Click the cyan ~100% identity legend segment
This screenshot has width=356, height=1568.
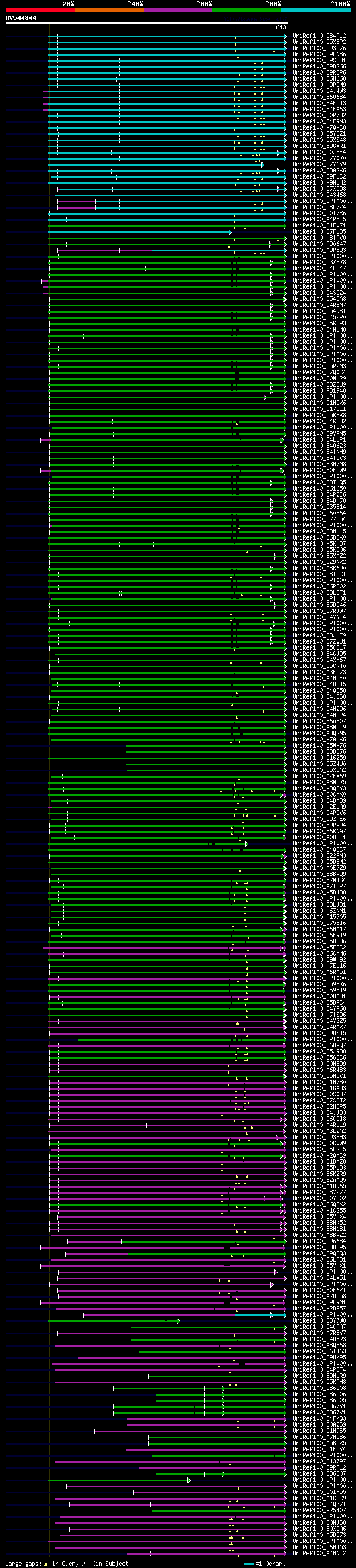316,10
